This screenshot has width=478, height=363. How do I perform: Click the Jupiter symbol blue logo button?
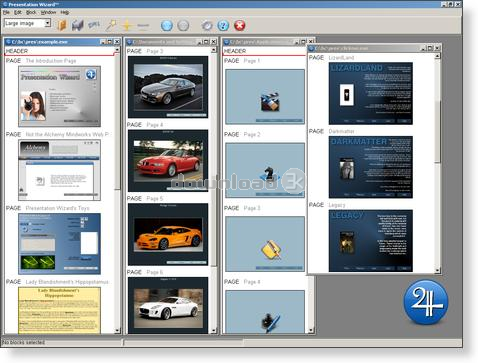(x=426, y=303)
